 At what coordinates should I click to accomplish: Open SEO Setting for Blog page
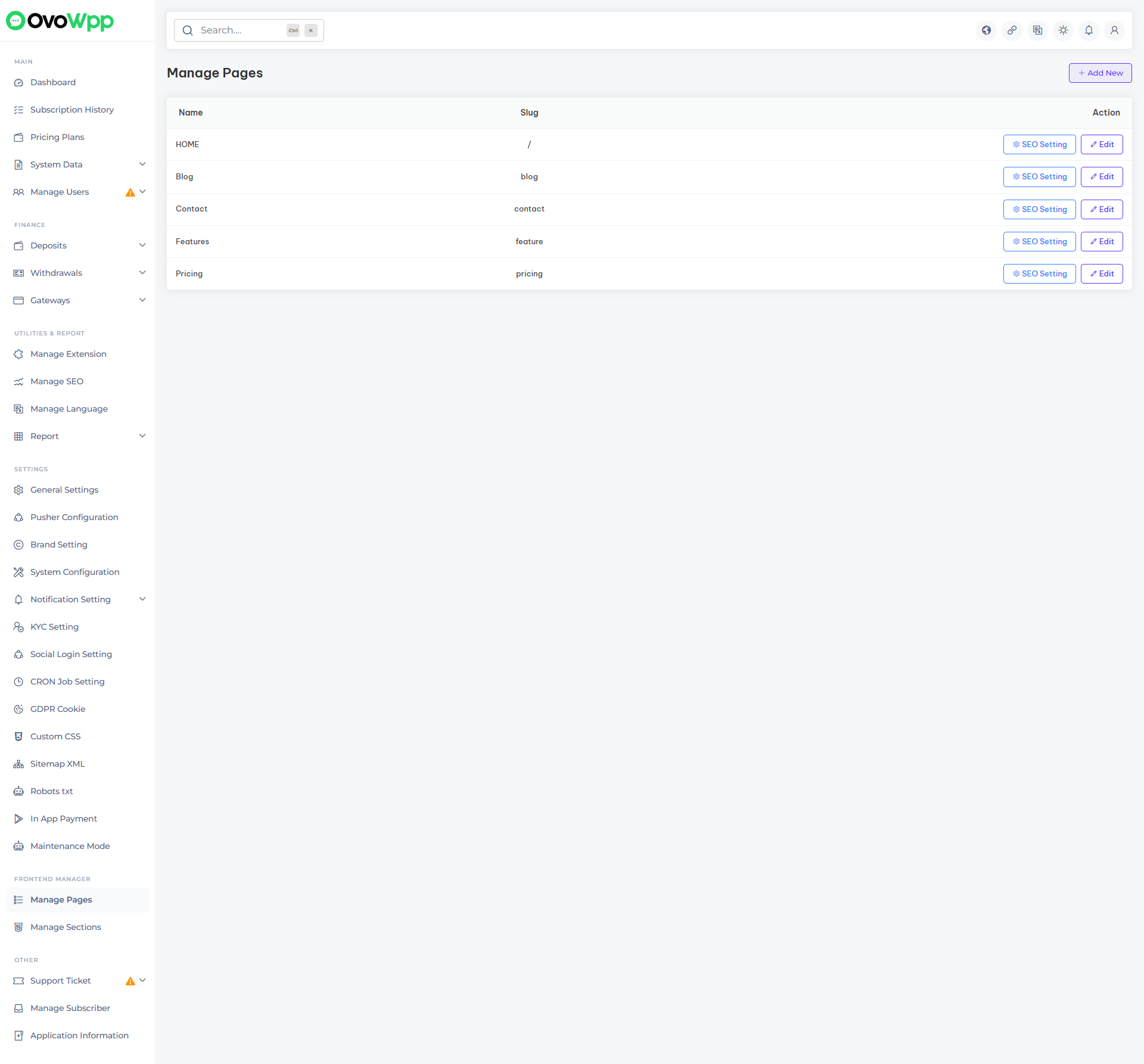click(1039, 177)
